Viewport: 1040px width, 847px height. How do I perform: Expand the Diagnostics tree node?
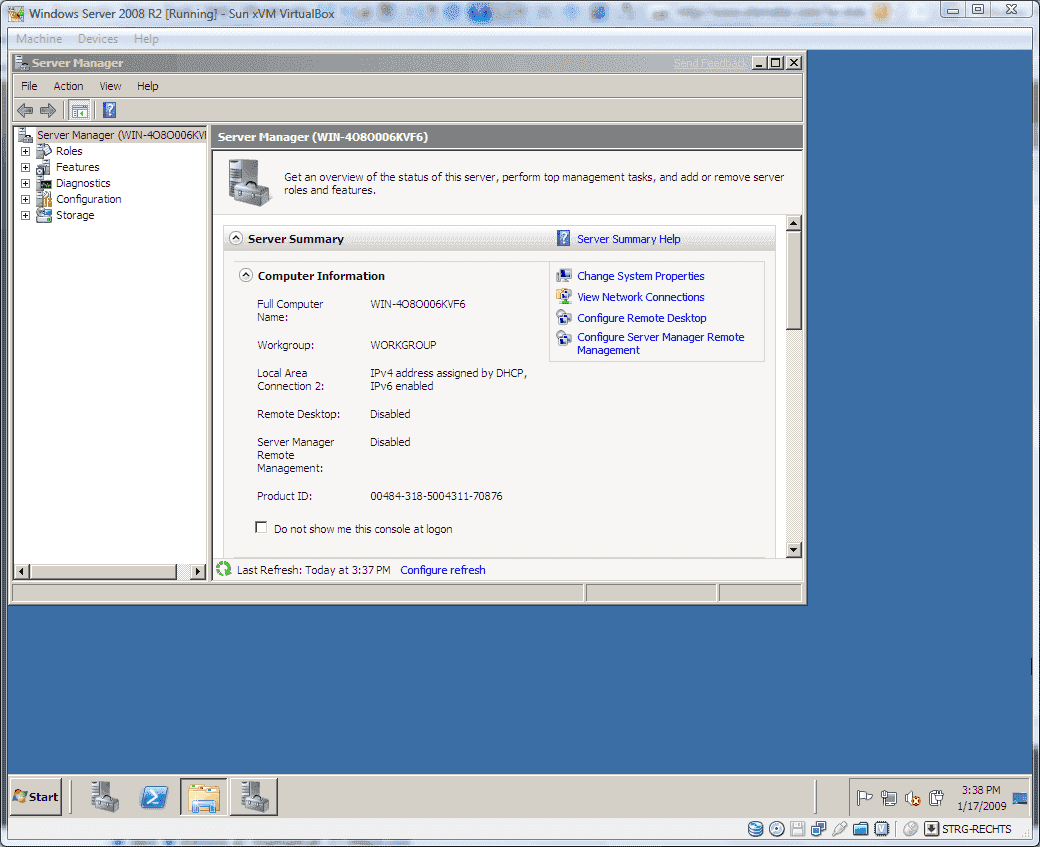(x=25, y=183)
